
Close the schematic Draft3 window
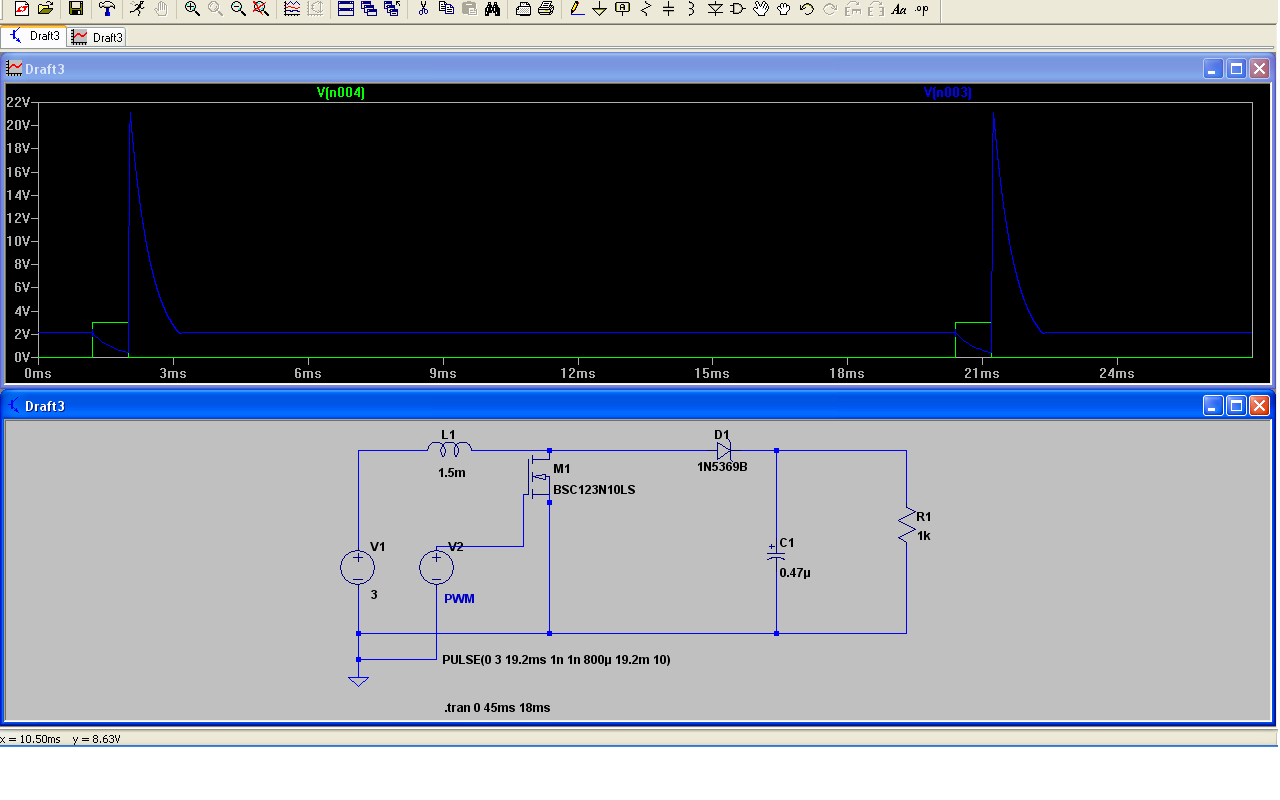pos(1259,406)
